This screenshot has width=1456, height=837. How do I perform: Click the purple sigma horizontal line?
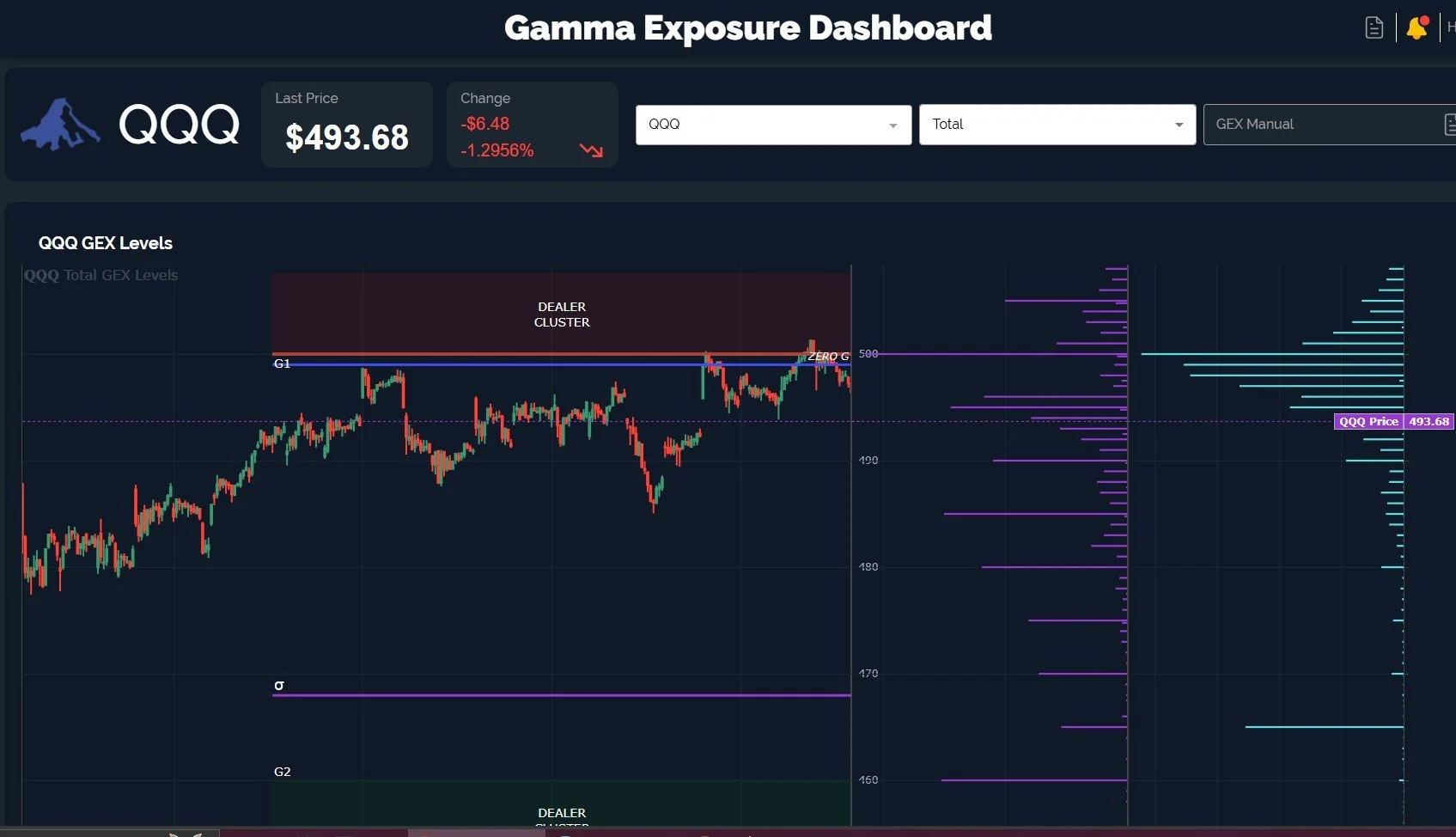562,695
